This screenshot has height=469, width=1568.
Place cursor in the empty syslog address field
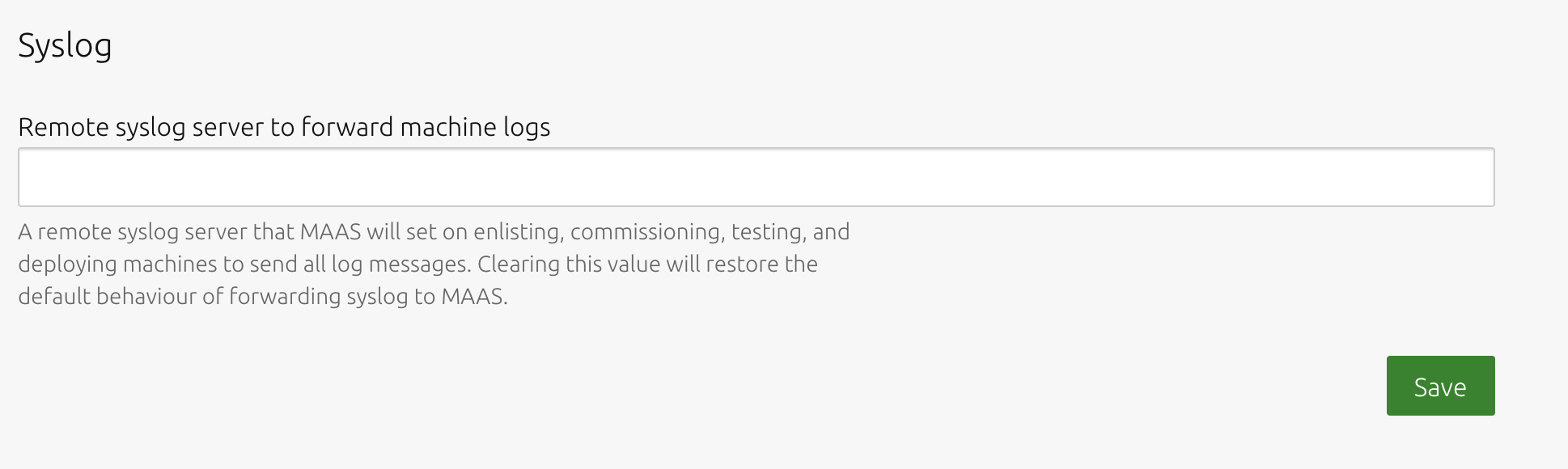click(x=756, y=177)
